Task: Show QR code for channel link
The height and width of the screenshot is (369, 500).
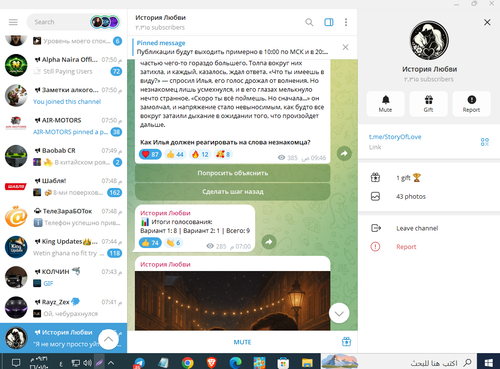Action: pyautogui.click(x=485, y=142)
